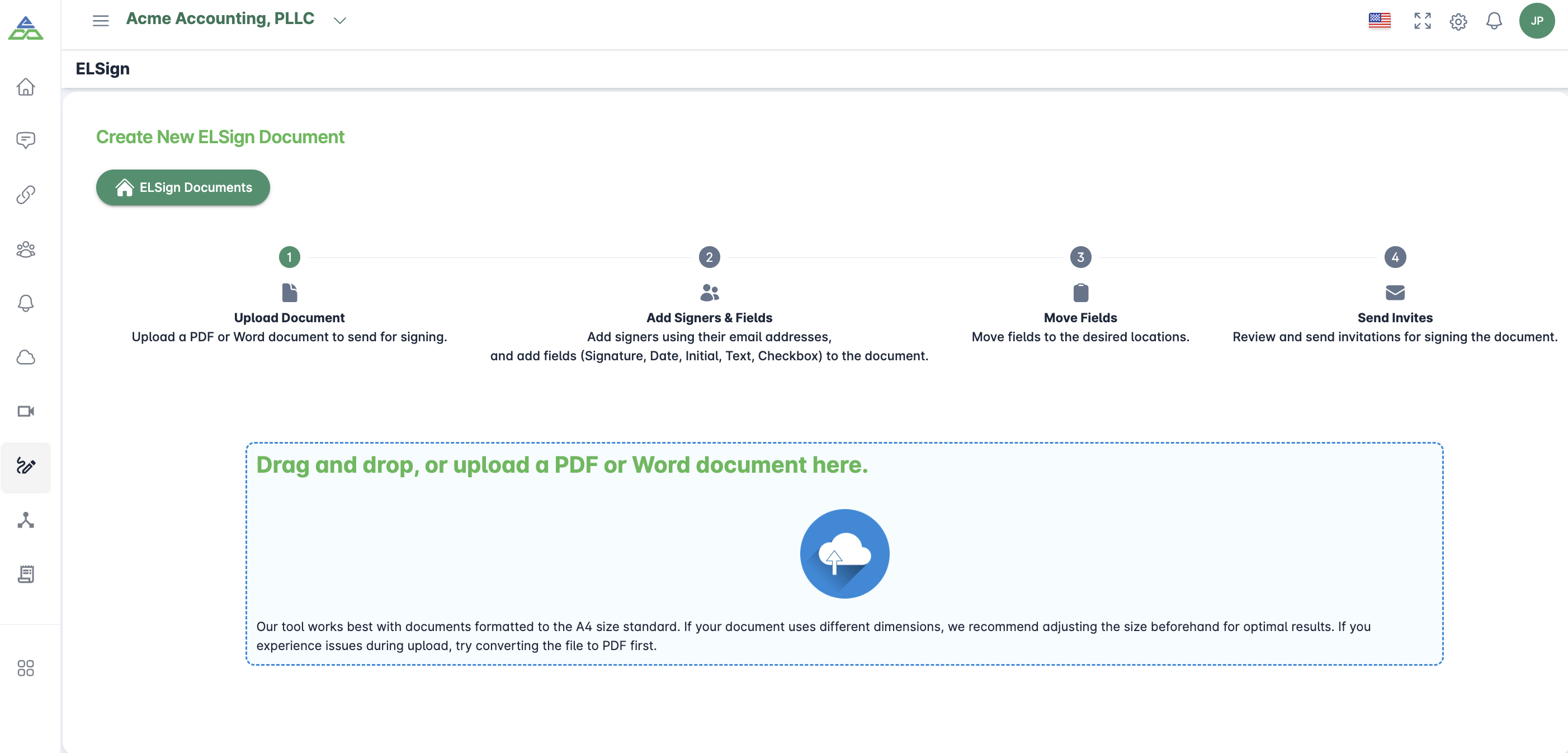Select the ELSign signature pen sidebar icon
The width and height of the screenshot is (1568, 753).
click(26, 466)
